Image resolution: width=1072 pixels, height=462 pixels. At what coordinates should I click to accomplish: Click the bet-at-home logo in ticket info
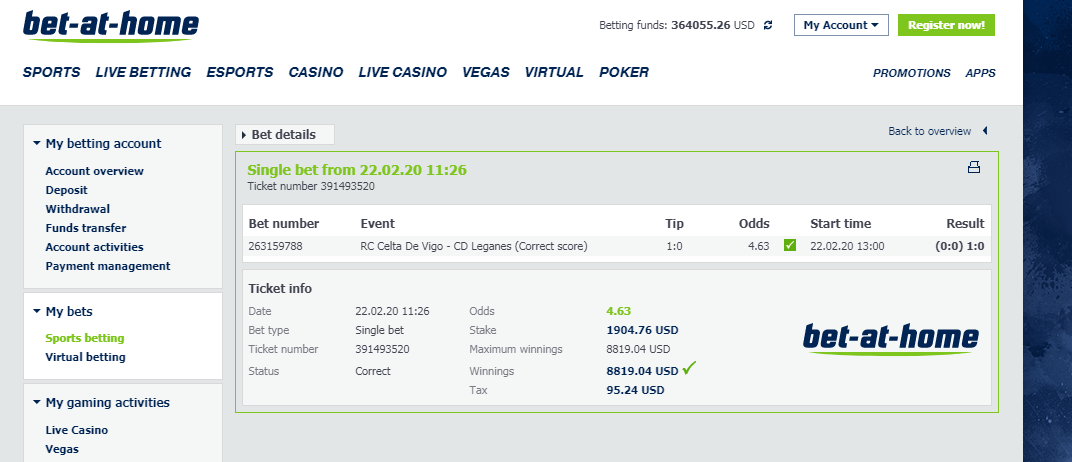click(891, 338)
